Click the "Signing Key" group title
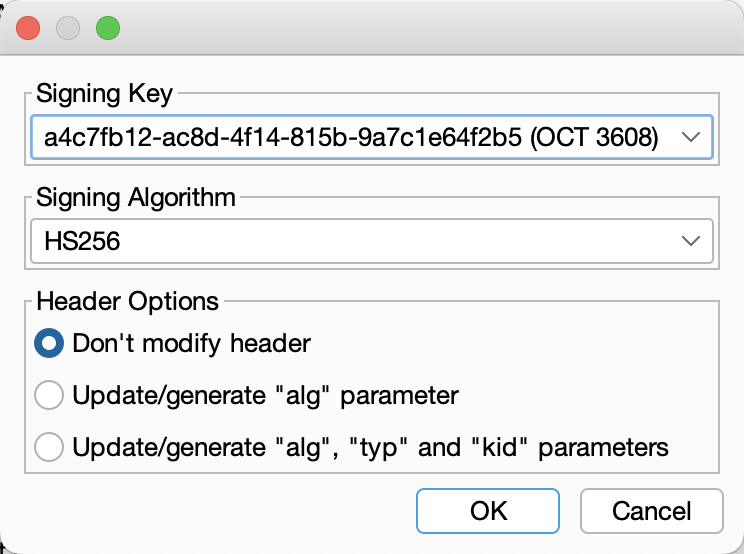 coord(104,94)
